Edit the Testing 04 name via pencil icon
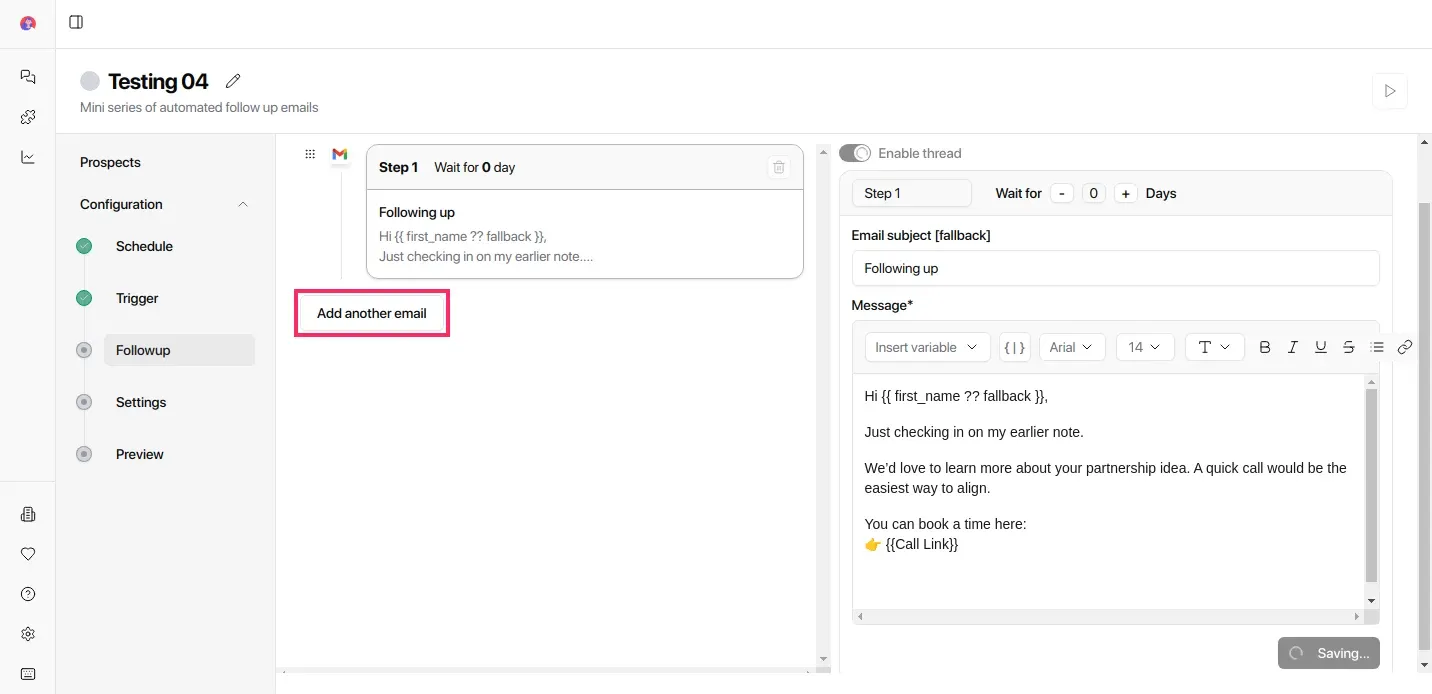 coord(233,80)
